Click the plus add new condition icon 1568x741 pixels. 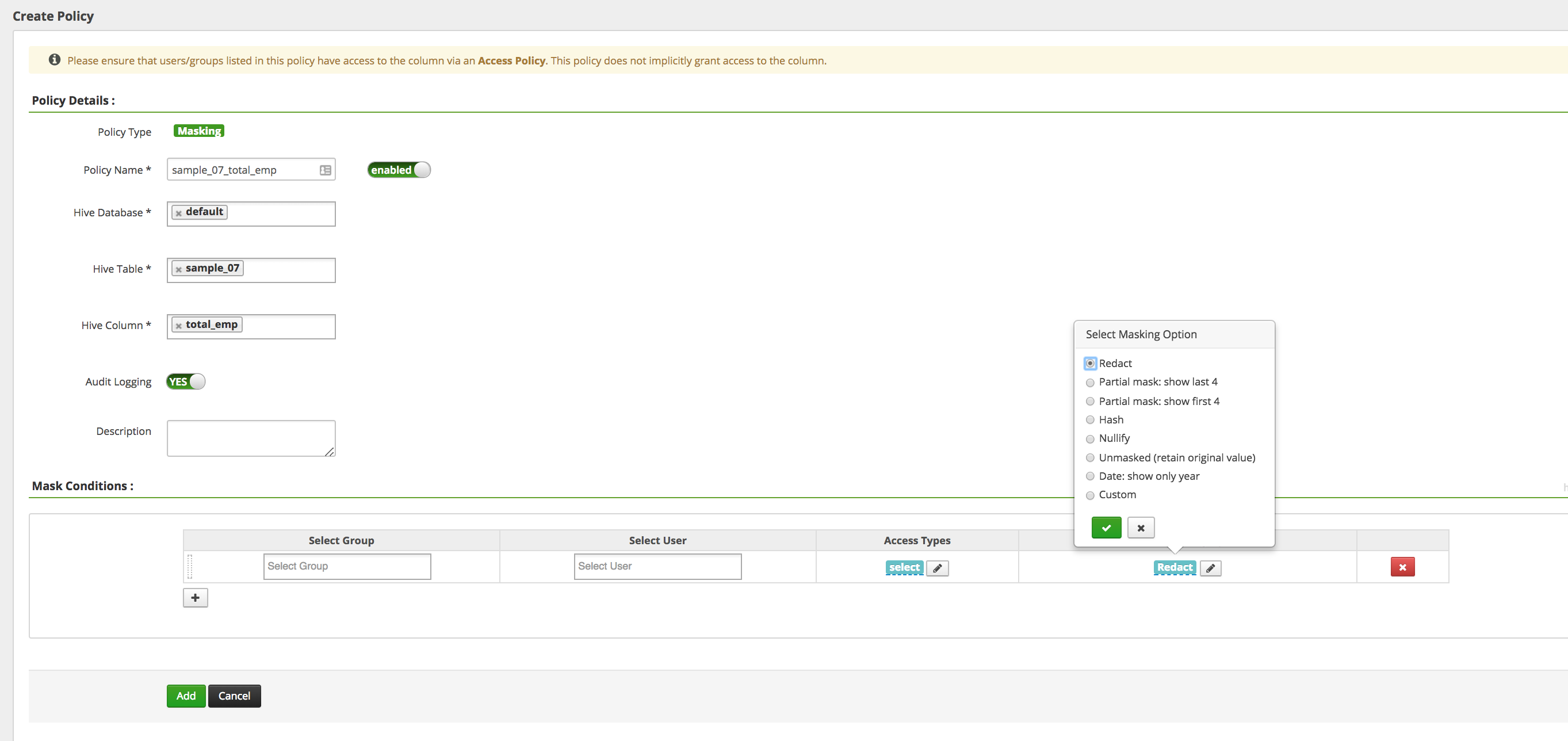pyautogui.click(x=195, y=597)
